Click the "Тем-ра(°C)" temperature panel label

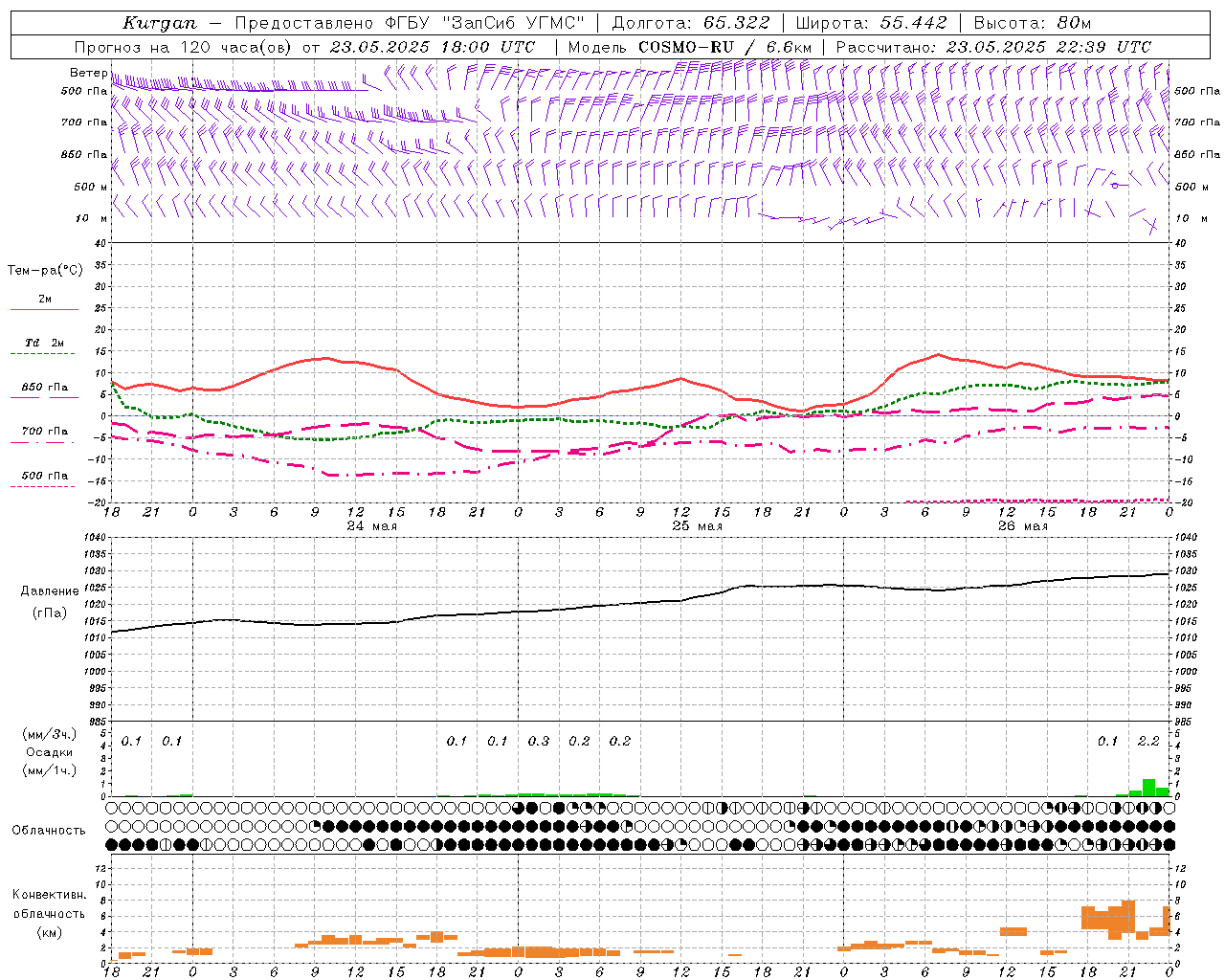pyautogui.click(x=45, y=271)
